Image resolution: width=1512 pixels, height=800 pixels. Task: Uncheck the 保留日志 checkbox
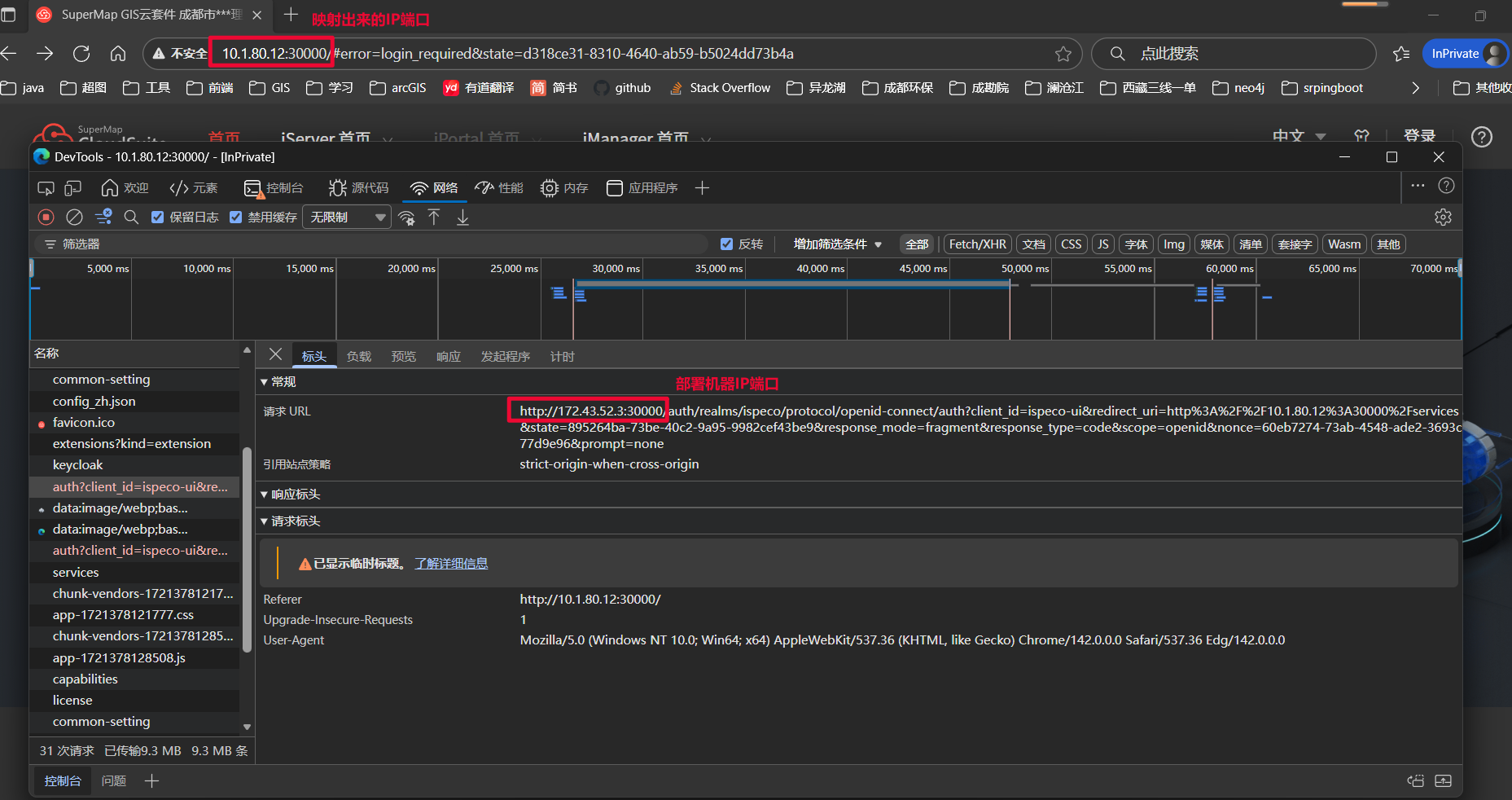158,217
